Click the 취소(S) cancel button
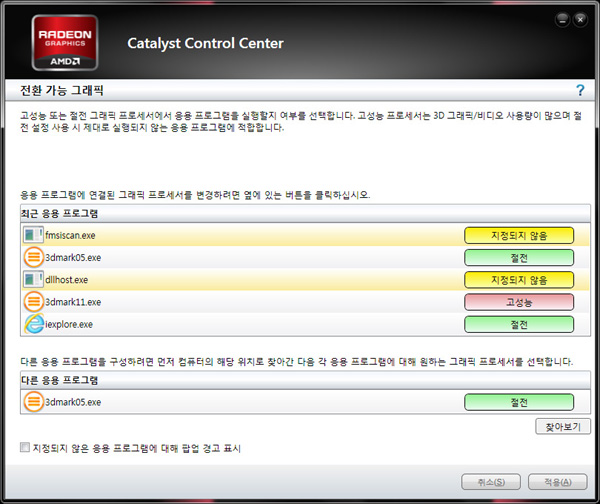600x504 pixels. pyautogui.click(x=491, y=482)
